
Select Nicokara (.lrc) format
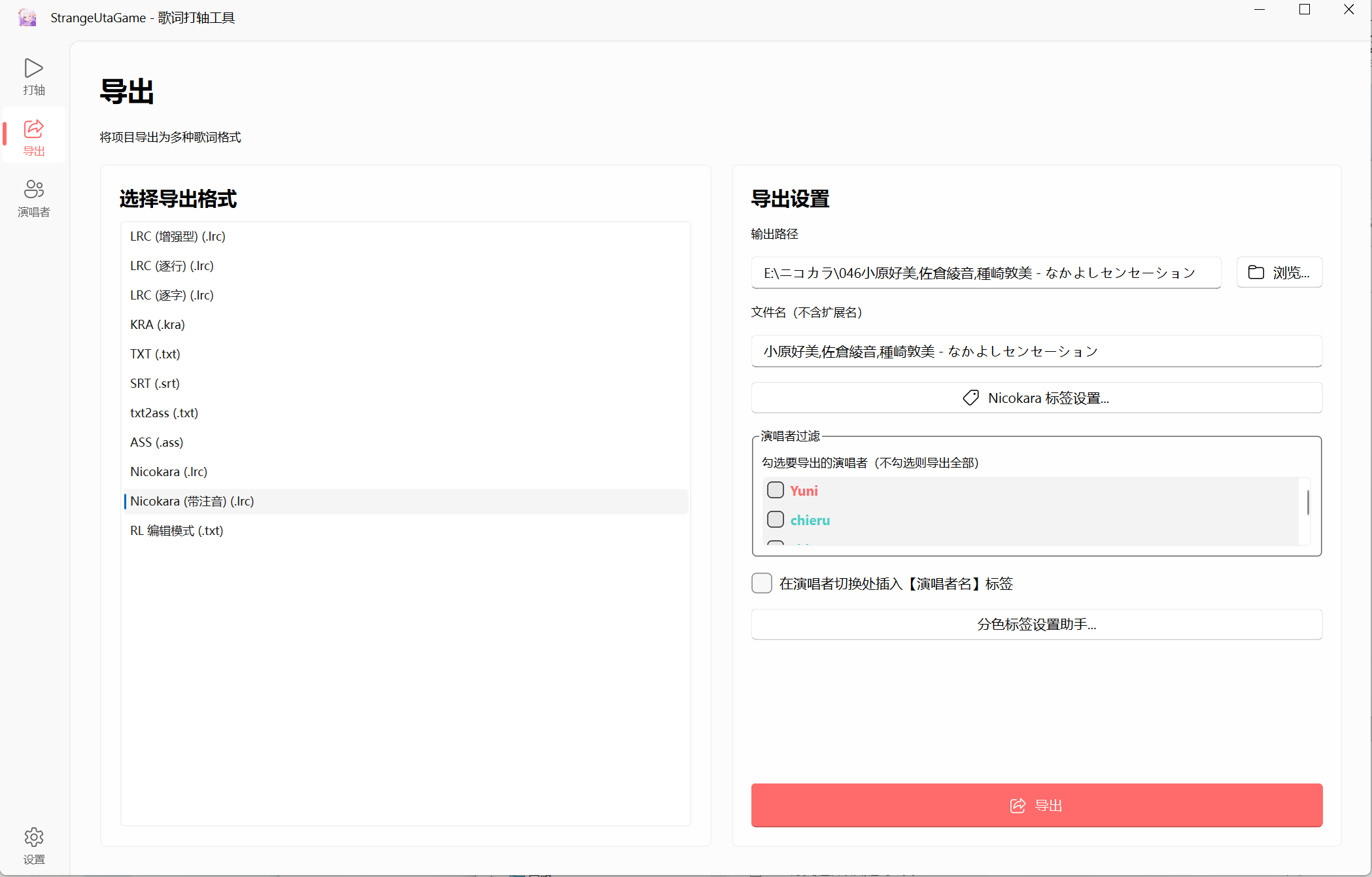click(405, 472)
